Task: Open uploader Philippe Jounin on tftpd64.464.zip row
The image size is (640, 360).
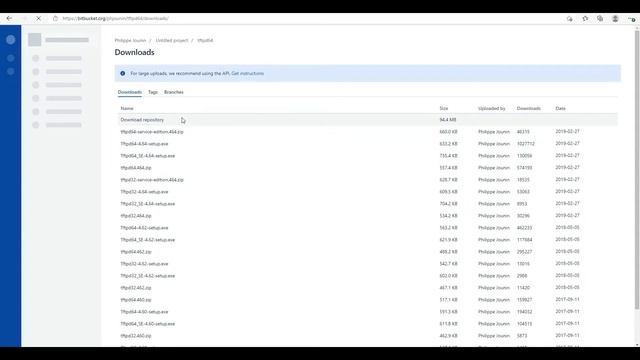Action: 494,168
